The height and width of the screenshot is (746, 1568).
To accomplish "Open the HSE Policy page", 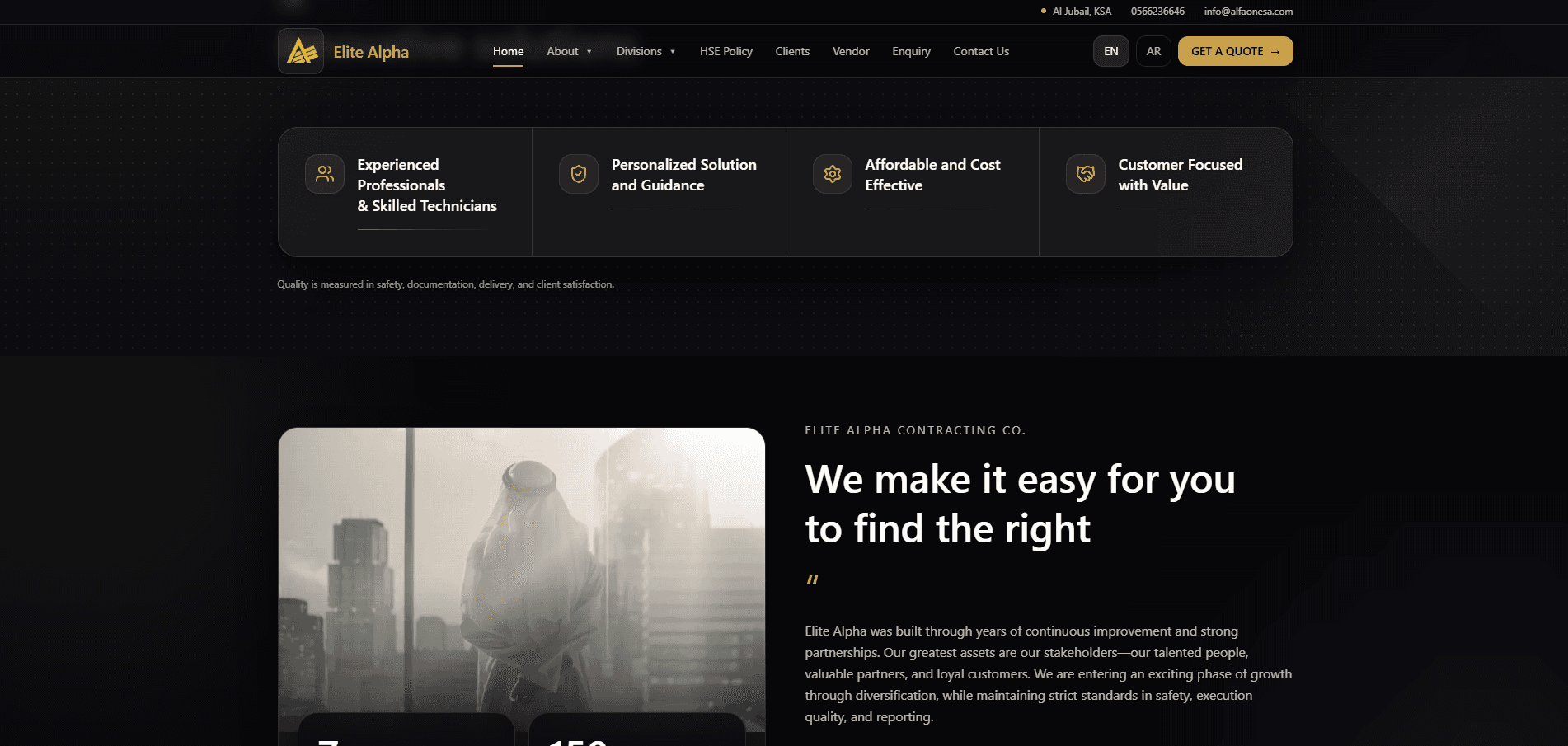I will tap(725, 51).
